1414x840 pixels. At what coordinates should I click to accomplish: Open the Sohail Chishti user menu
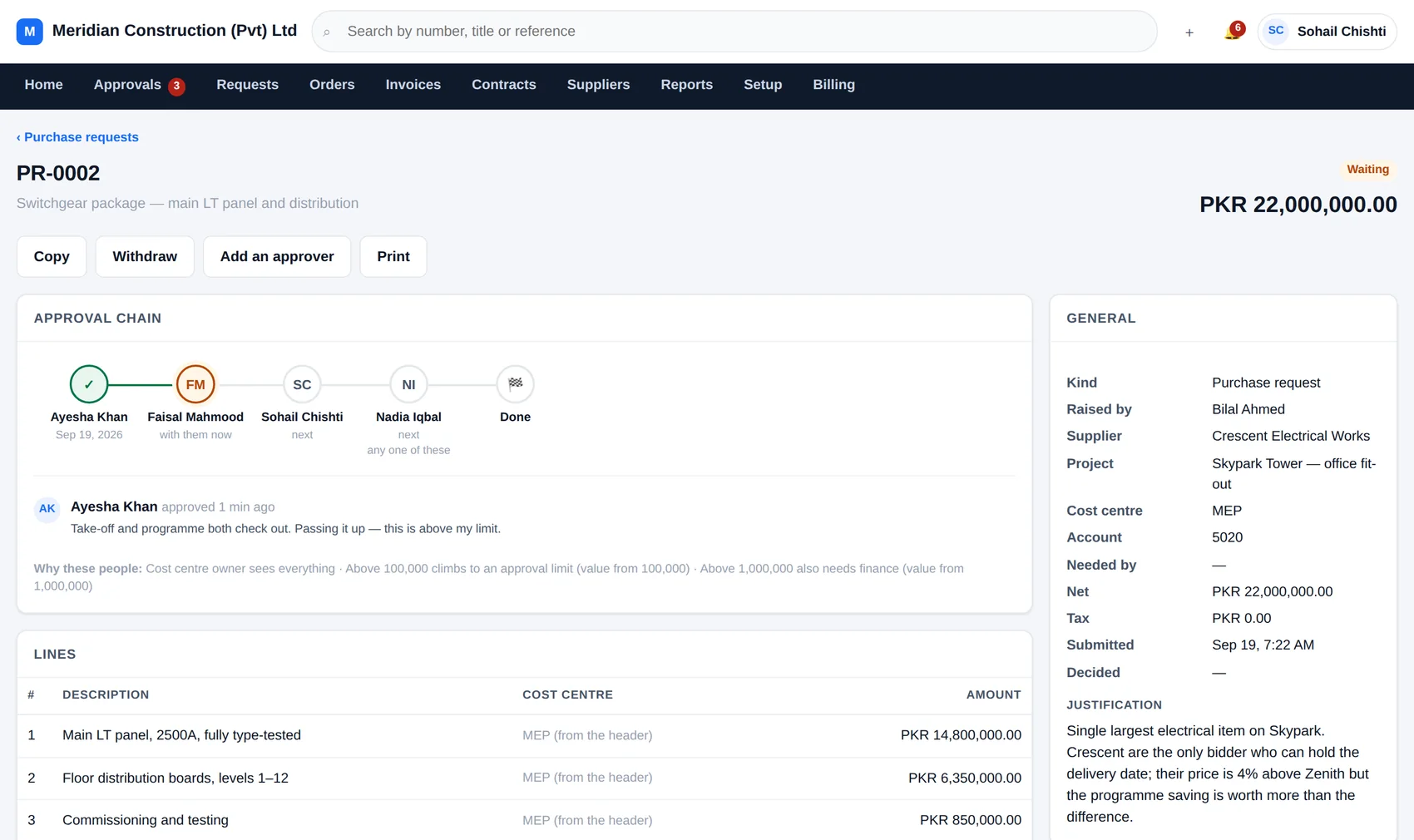1327,32
